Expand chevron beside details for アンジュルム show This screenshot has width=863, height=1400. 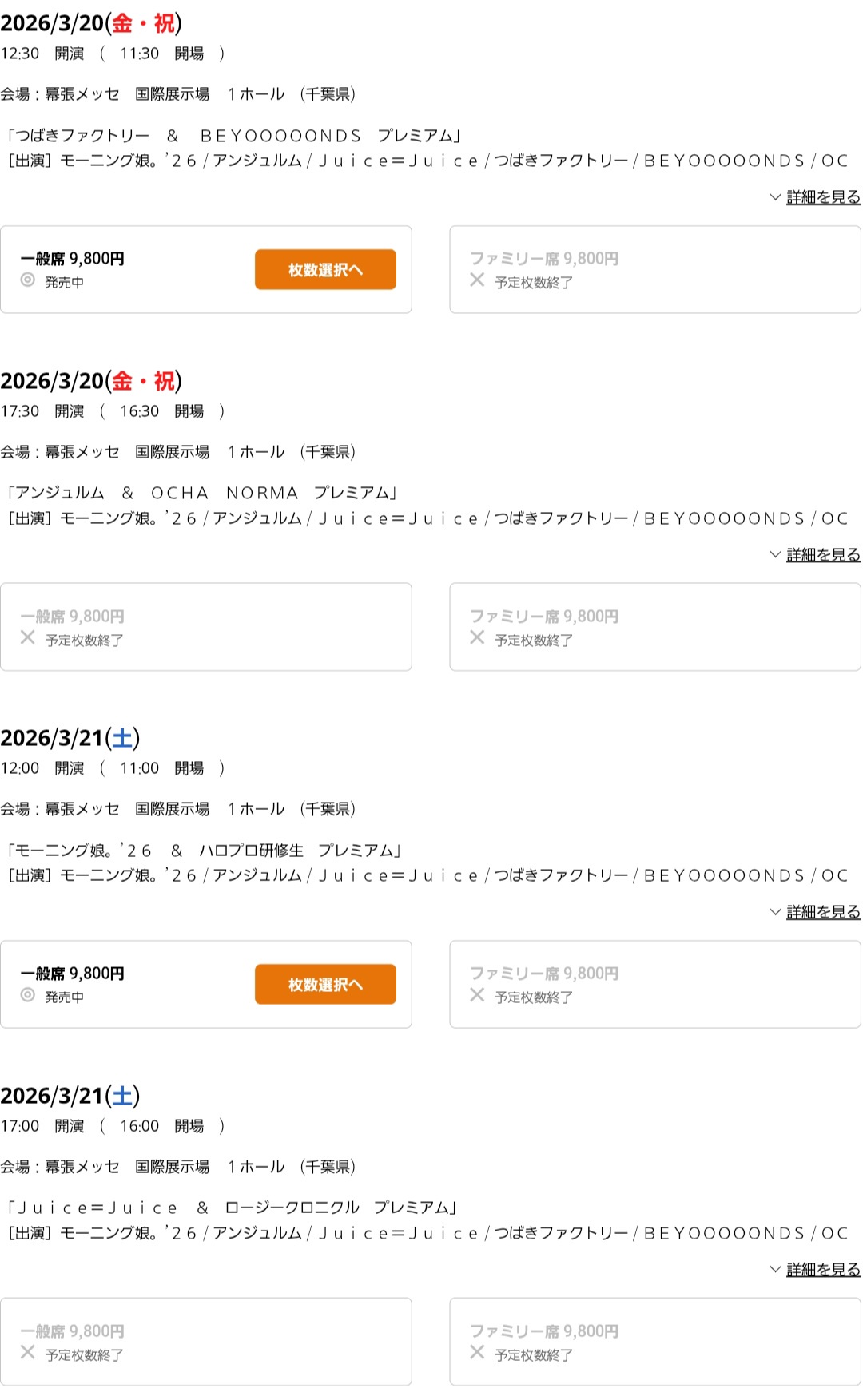pyautogui.click(x=775, y=554)
